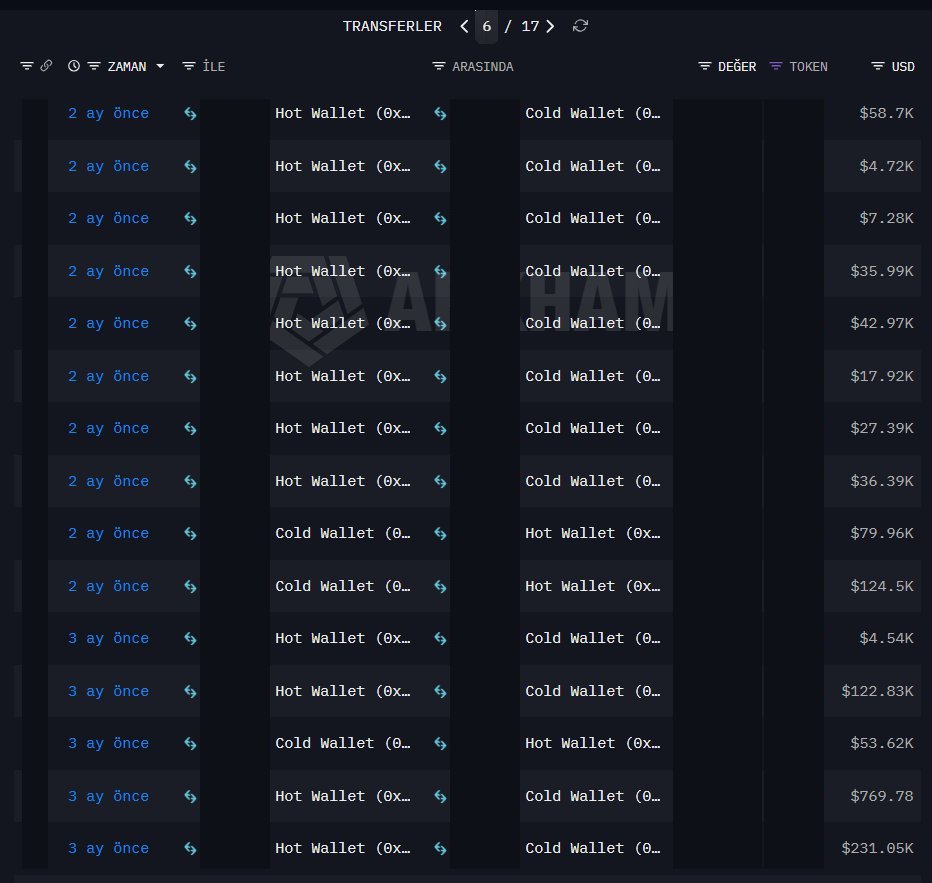Image resolution: width=932 pixels, height=883 pixels.
Task: Select the $27.39K value
Action: 882,428
